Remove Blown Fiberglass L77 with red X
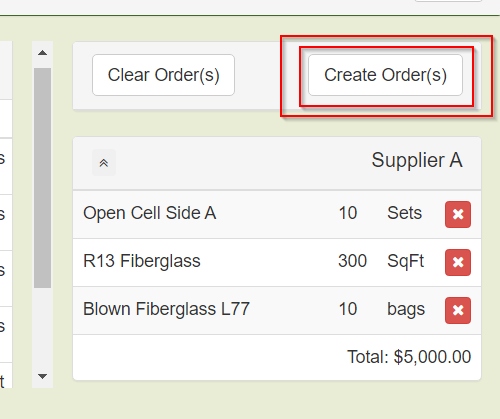The height and width of the screenshot is (419, 500). [458, 310]
